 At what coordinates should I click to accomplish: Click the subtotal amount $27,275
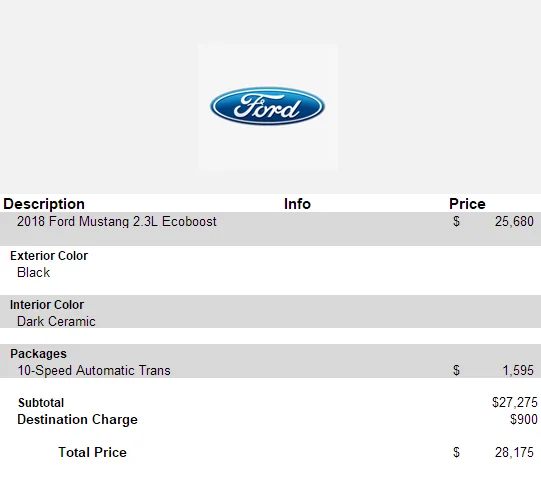[514, 402]
